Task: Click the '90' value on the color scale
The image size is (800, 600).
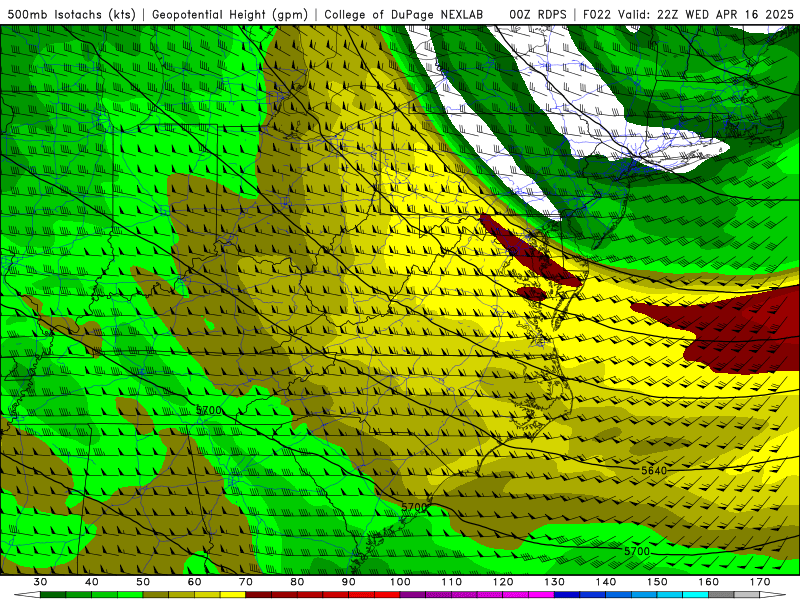Action: click(x=348, y=582)
